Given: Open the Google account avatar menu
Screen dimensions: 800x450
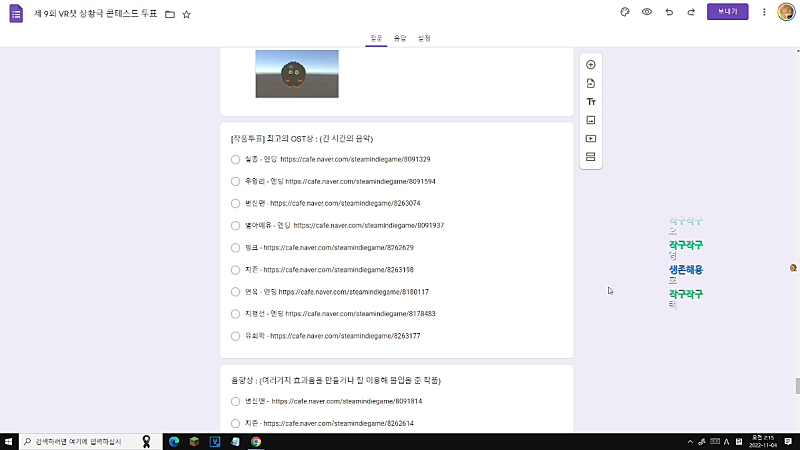Looking at the screenshot, I should [785, 13].
